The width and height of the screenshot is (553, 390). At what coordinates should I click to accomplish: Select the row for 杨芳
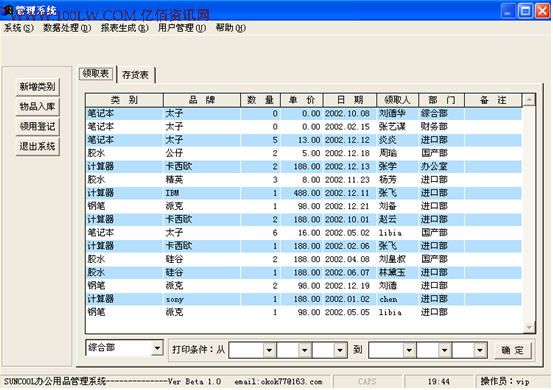click(304, 179)
